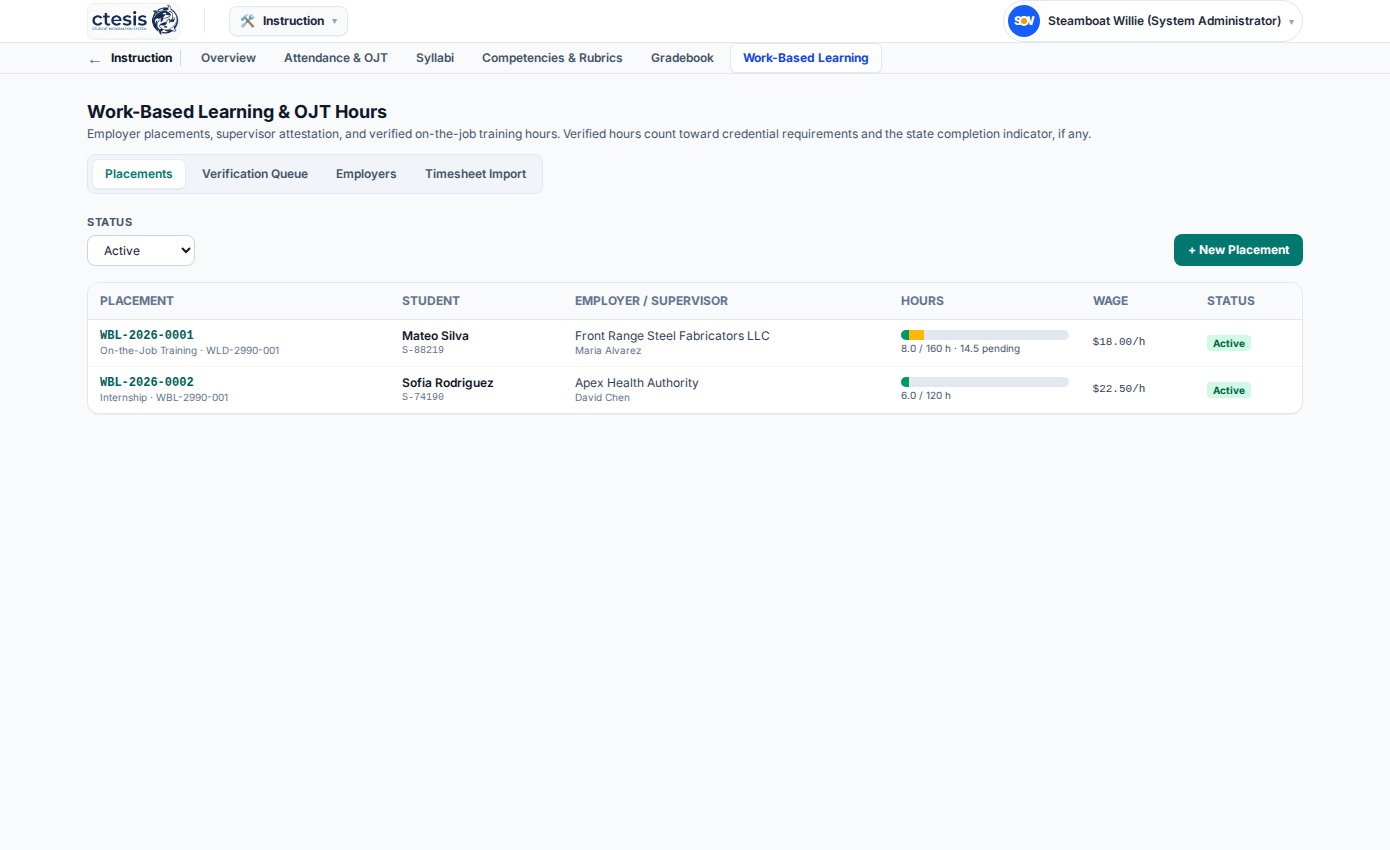1390x850 pixels.
Task: Select the Gradebook tab
Action: point(682,58)
